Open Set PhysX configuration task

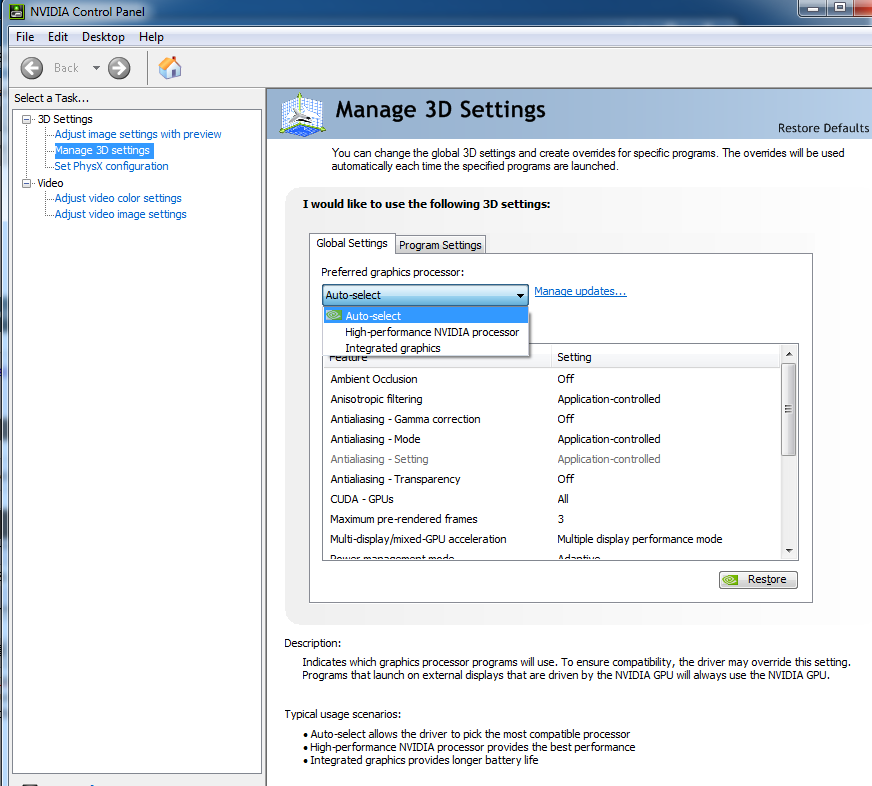coord(111,166)
